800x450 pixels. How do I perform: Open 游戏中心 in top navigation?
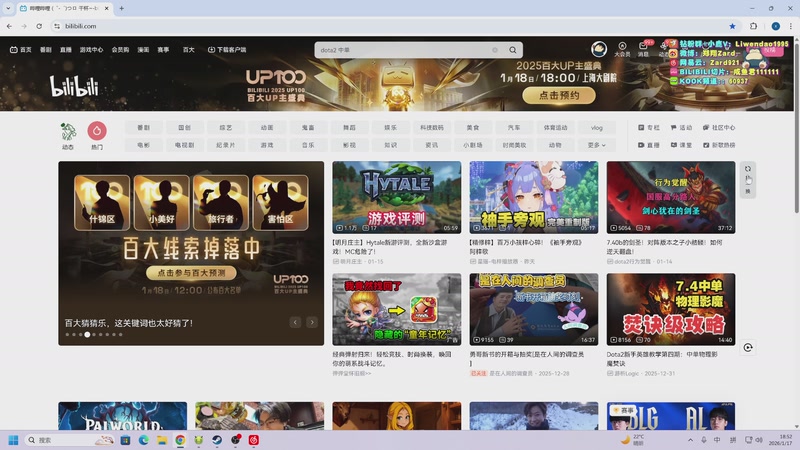(91, 49)
